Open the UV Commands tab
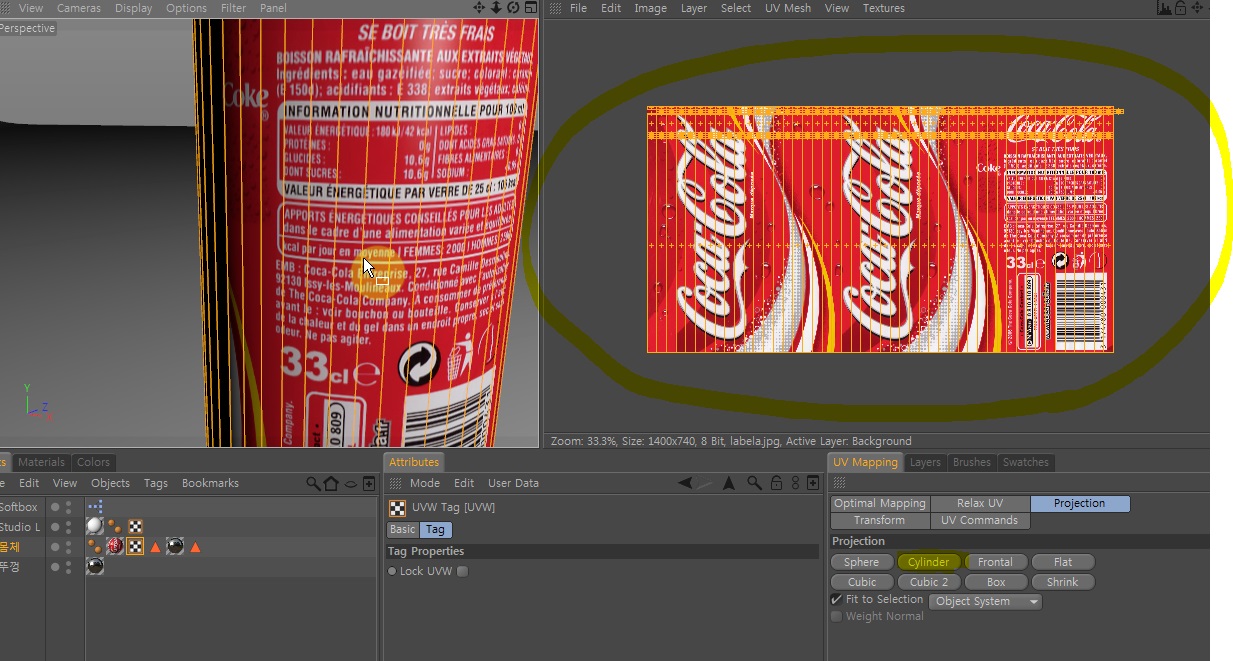 [x=980, y=520]
